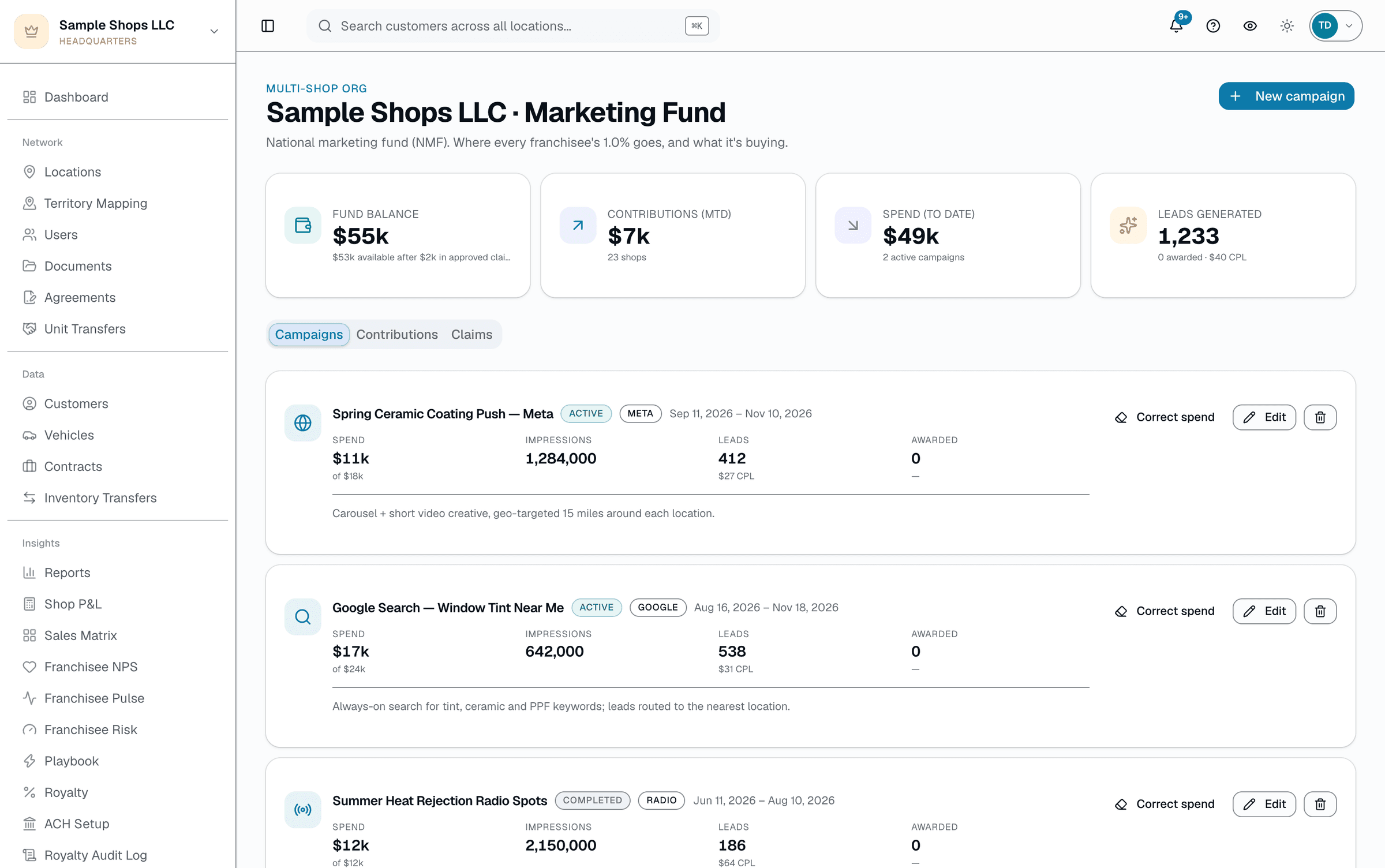Delete the Google Search Window Tint campaign

point(1320,611)
